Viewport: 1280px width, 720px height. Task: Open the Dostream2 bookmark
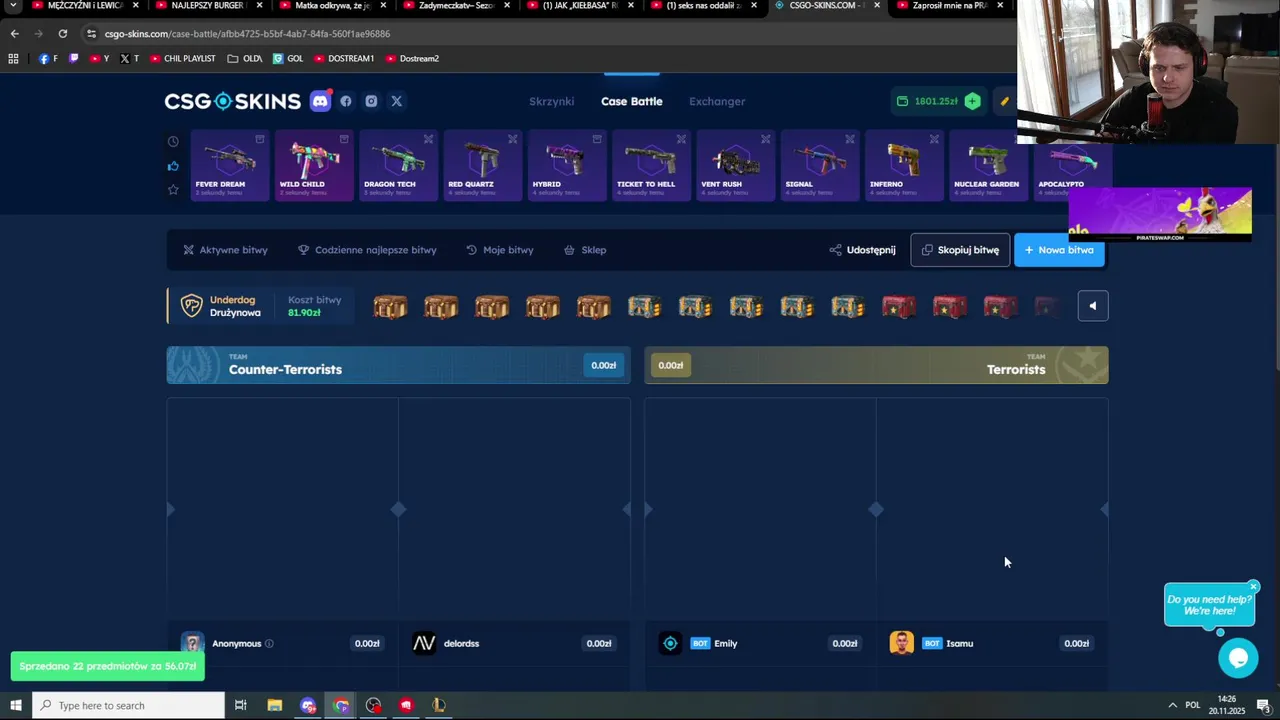(x=412, y=58)
